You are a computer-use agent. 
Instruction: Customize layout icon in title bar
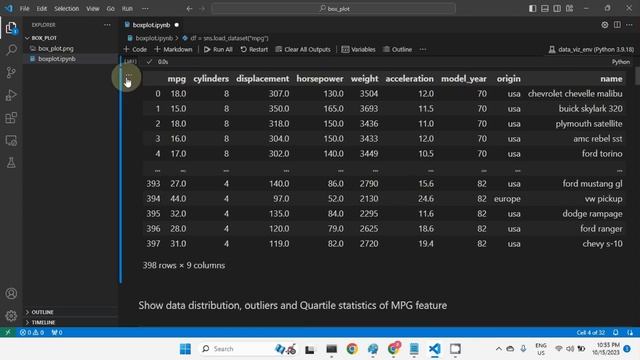[x=569, y=8]
